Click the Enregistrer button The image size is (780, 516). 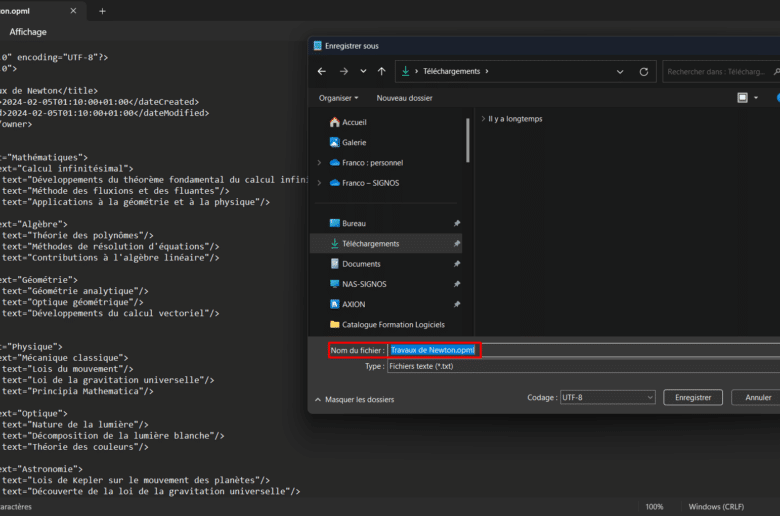(x=692, y=397)
